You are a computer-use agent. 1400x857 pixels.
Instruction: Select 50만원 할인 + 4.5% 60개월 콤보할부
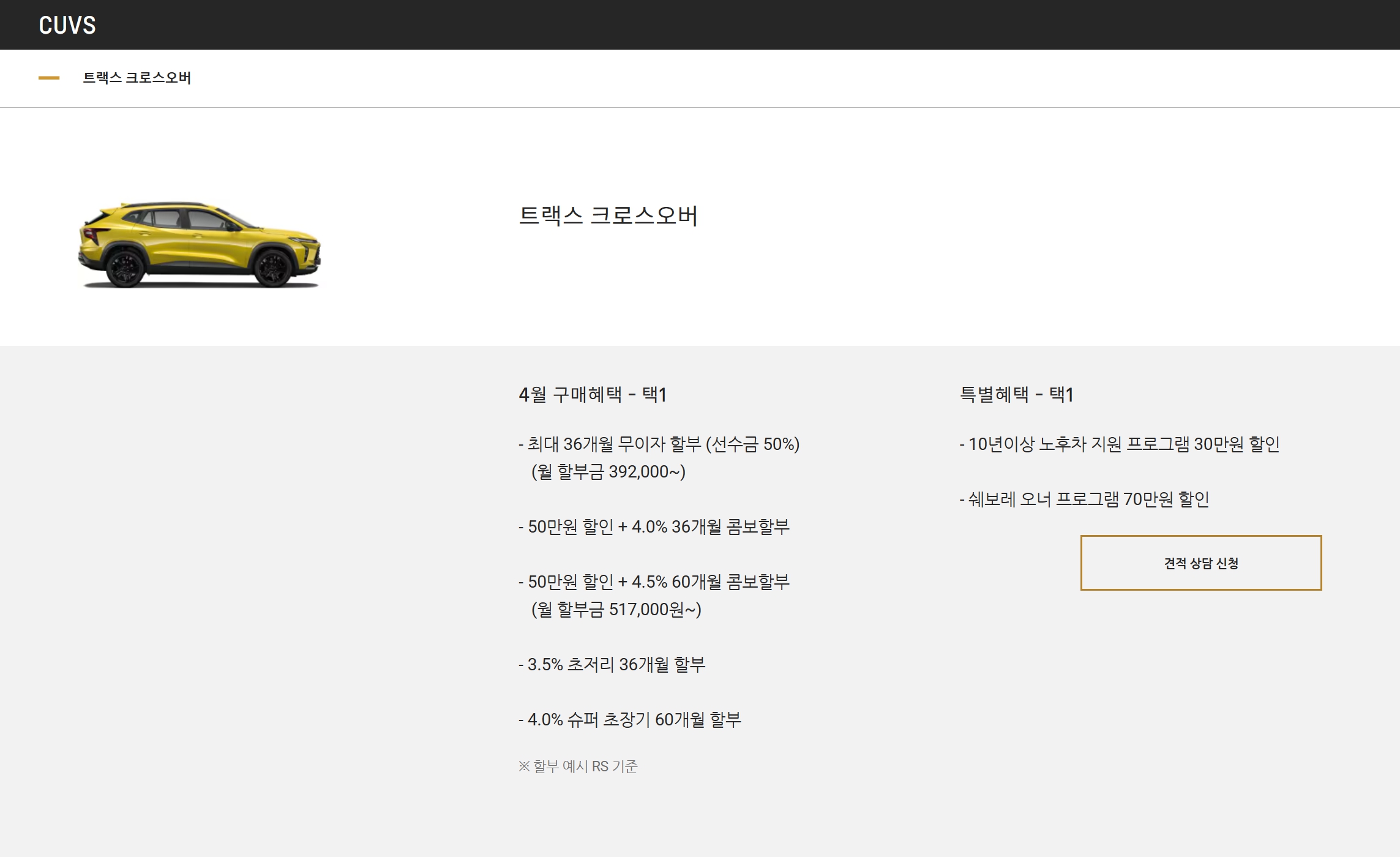click(654, 582)
